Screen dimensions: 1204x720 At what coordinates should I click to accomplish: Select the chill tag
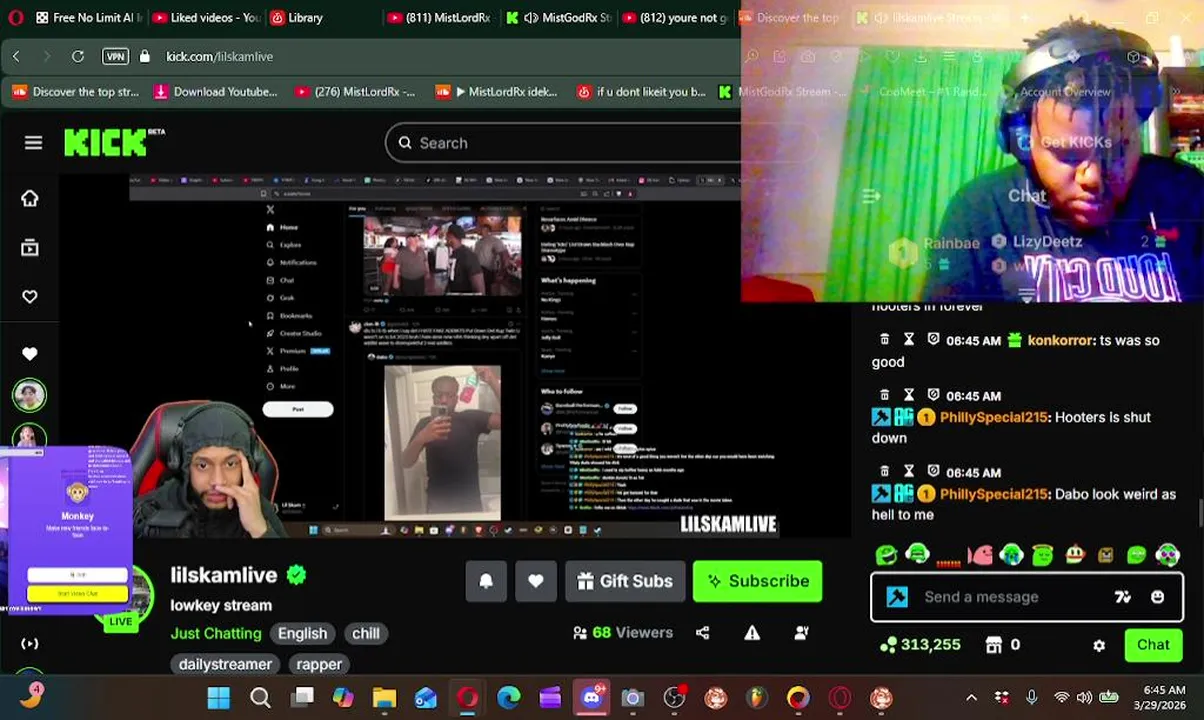tap(366, 633)
